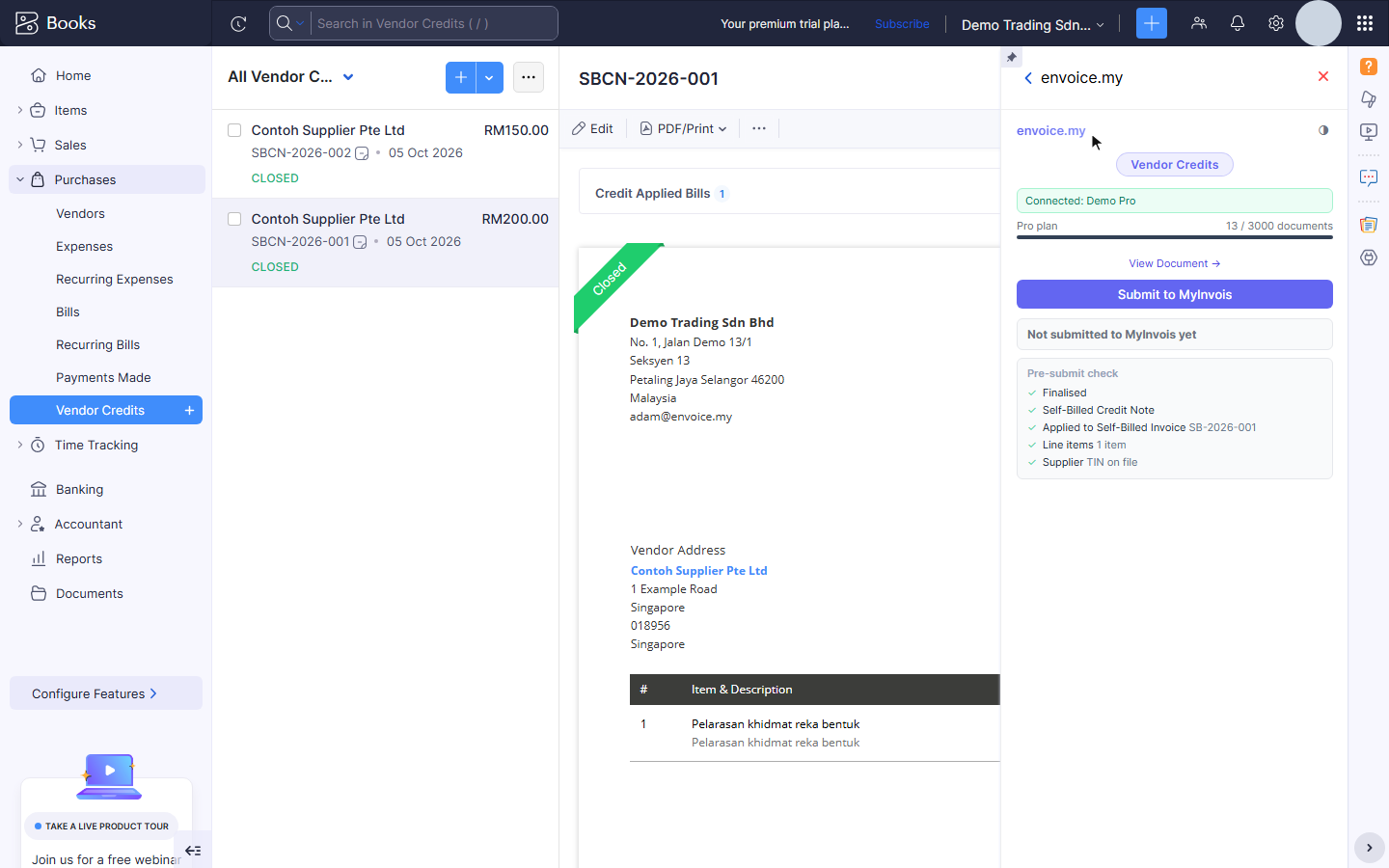Image resolution: width=1389 pixels, height=868 pixels.
Task: Click the document usage progress bar
Action: click(x=1175, y=237)
